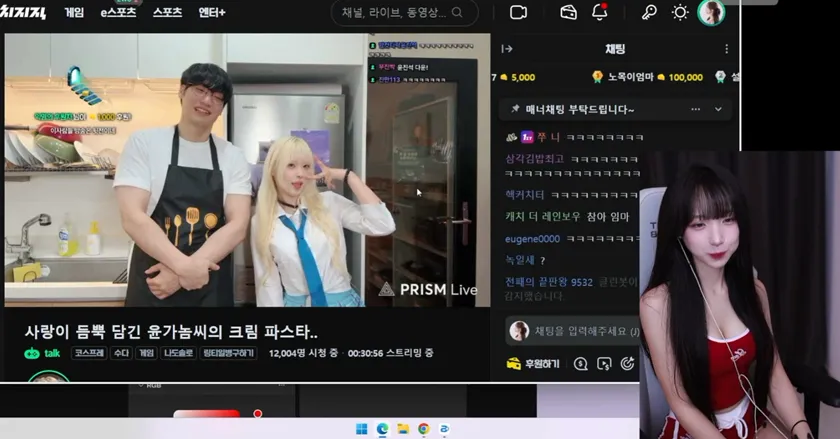The image size is (840, 439).
Task: Click the chat user 녹일세
Action: (520, 261)
